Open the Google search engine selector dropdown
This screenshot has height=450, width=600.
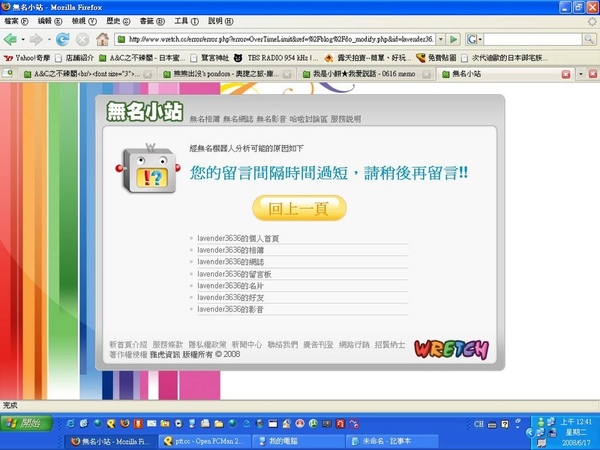click(x=474, y=39)
